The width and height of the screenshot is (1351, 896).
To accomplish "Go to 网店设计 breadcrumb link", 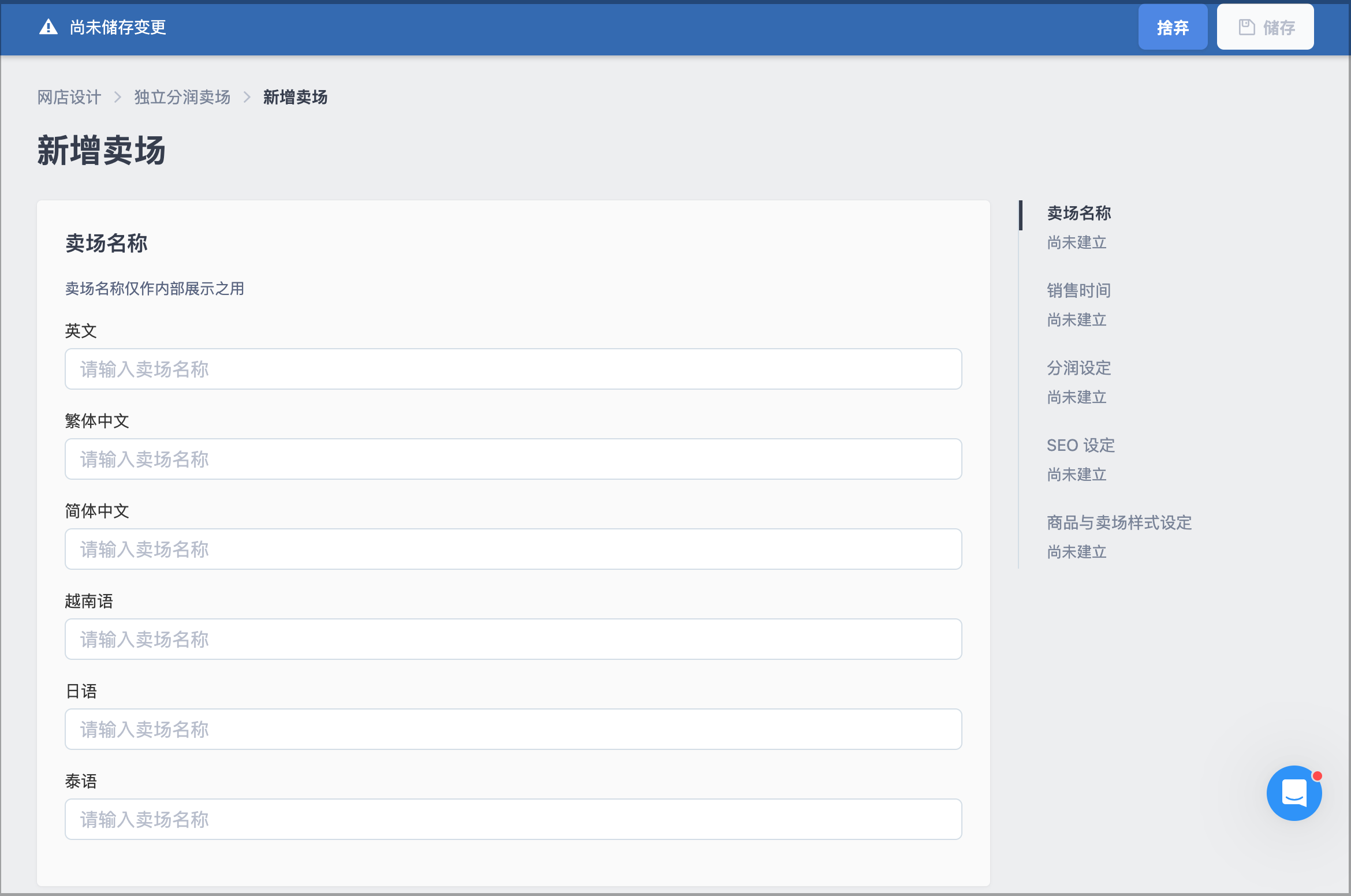I will pos(69,97).
